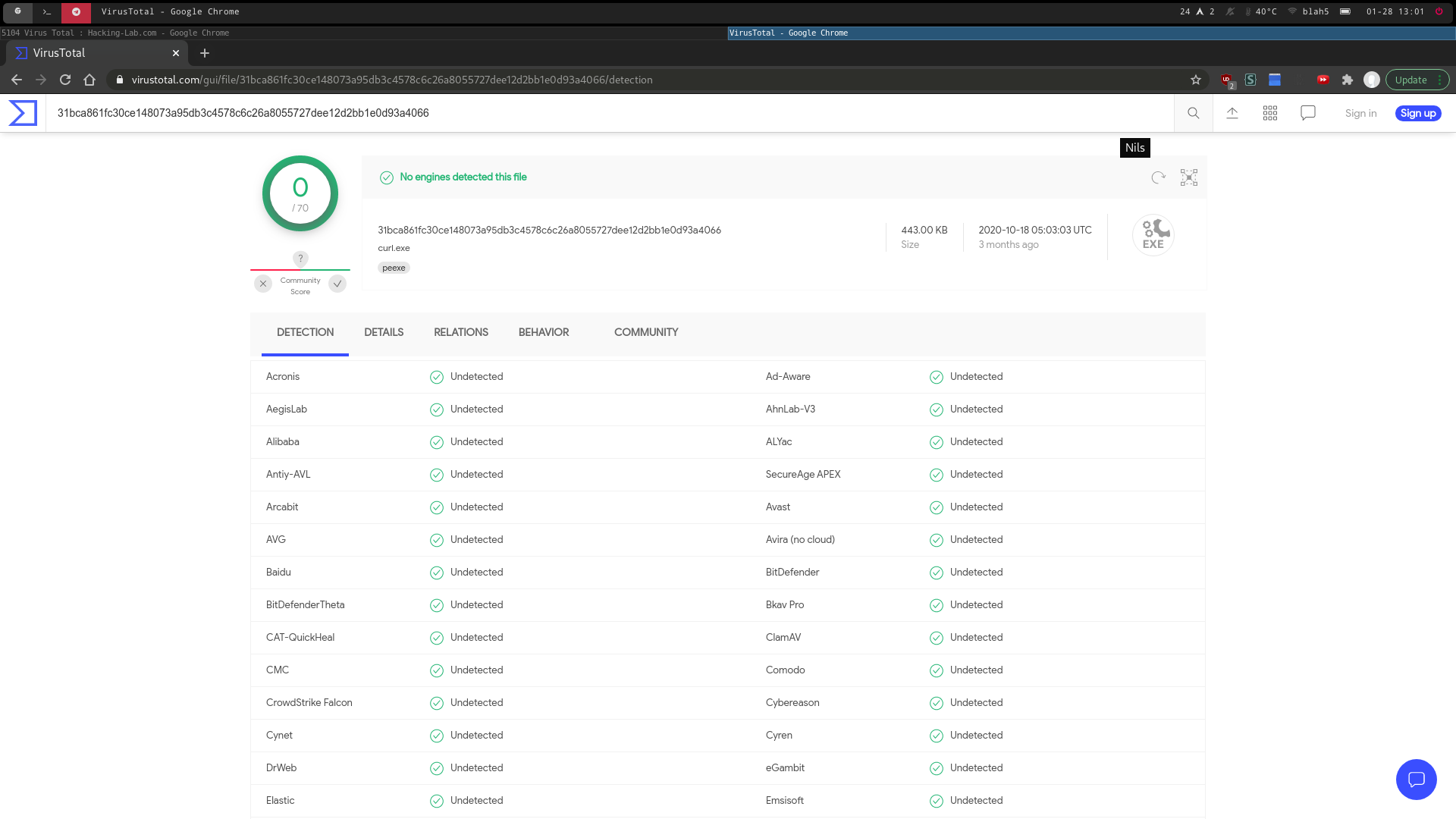Open the comments speech bubble icon
1456x819 pixels.
click(1308, 113)
